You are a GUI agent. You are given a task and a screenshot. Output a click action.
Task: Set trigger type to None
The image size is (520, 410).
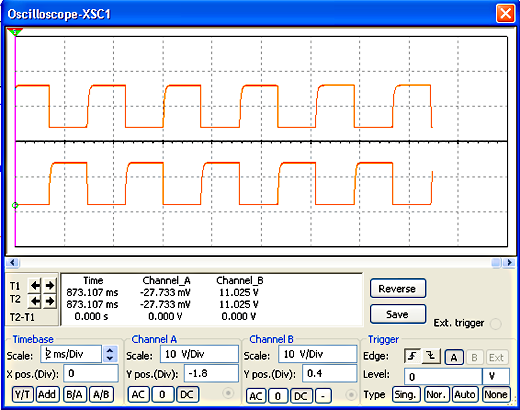click(x=496, y=395)
